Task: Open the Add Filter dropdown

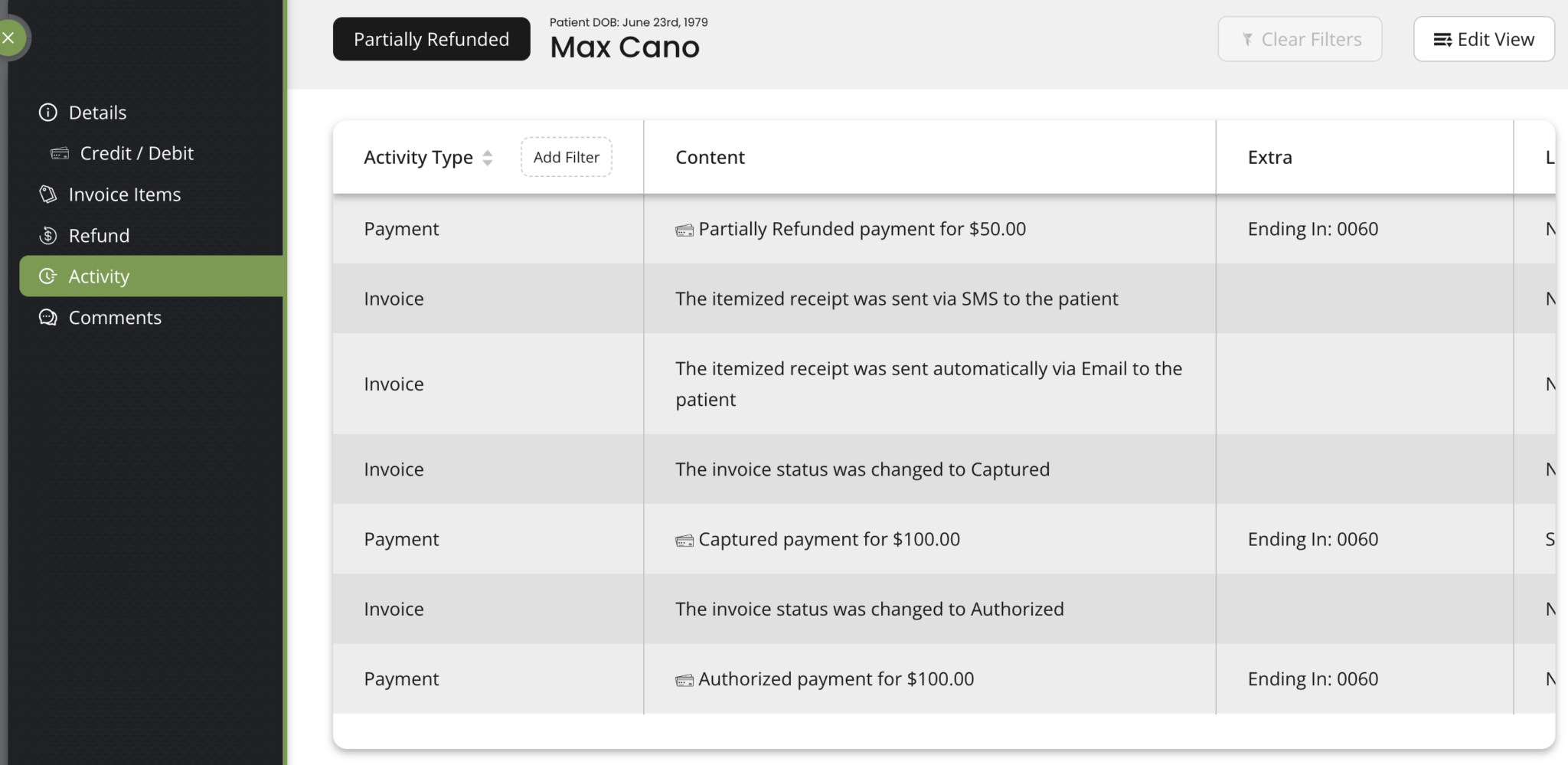Action: click(566, 157)
